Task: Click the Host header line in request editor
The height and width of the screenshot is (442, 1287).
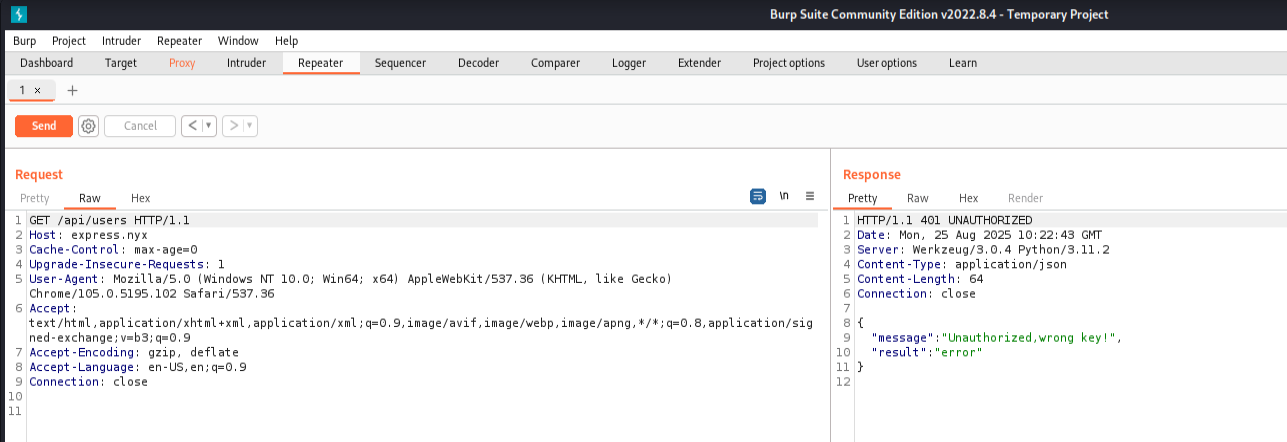Action: click(88, 235)
